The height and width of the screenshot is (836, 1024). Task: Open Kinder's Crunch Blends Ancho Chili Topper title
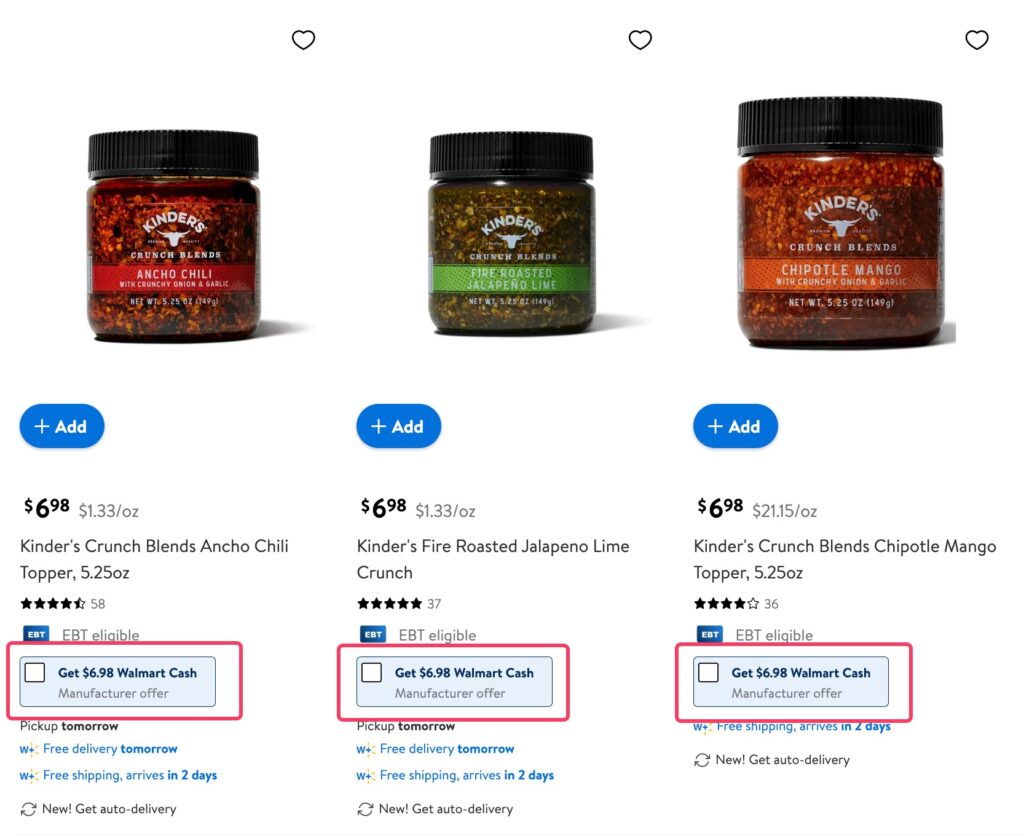[x=154, y=559]
